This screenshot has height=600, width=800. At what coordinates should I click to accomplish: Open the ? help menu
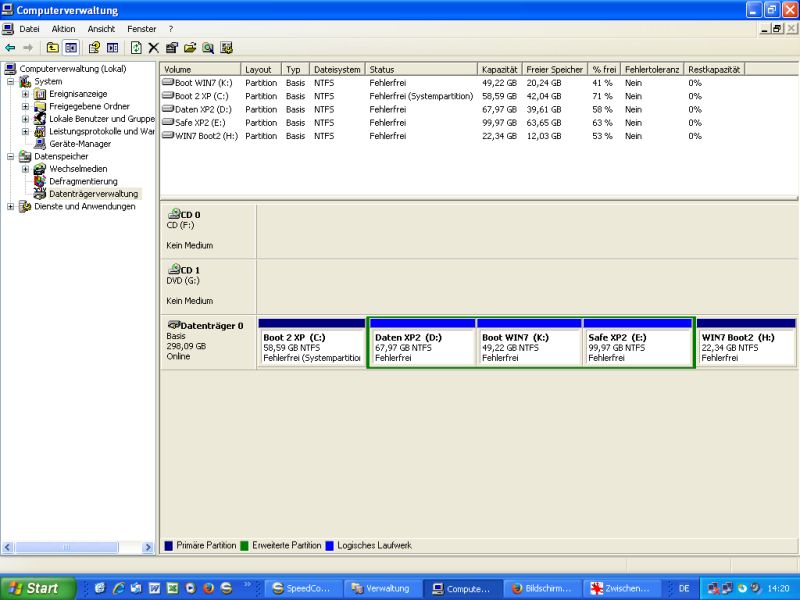(171, 29)
